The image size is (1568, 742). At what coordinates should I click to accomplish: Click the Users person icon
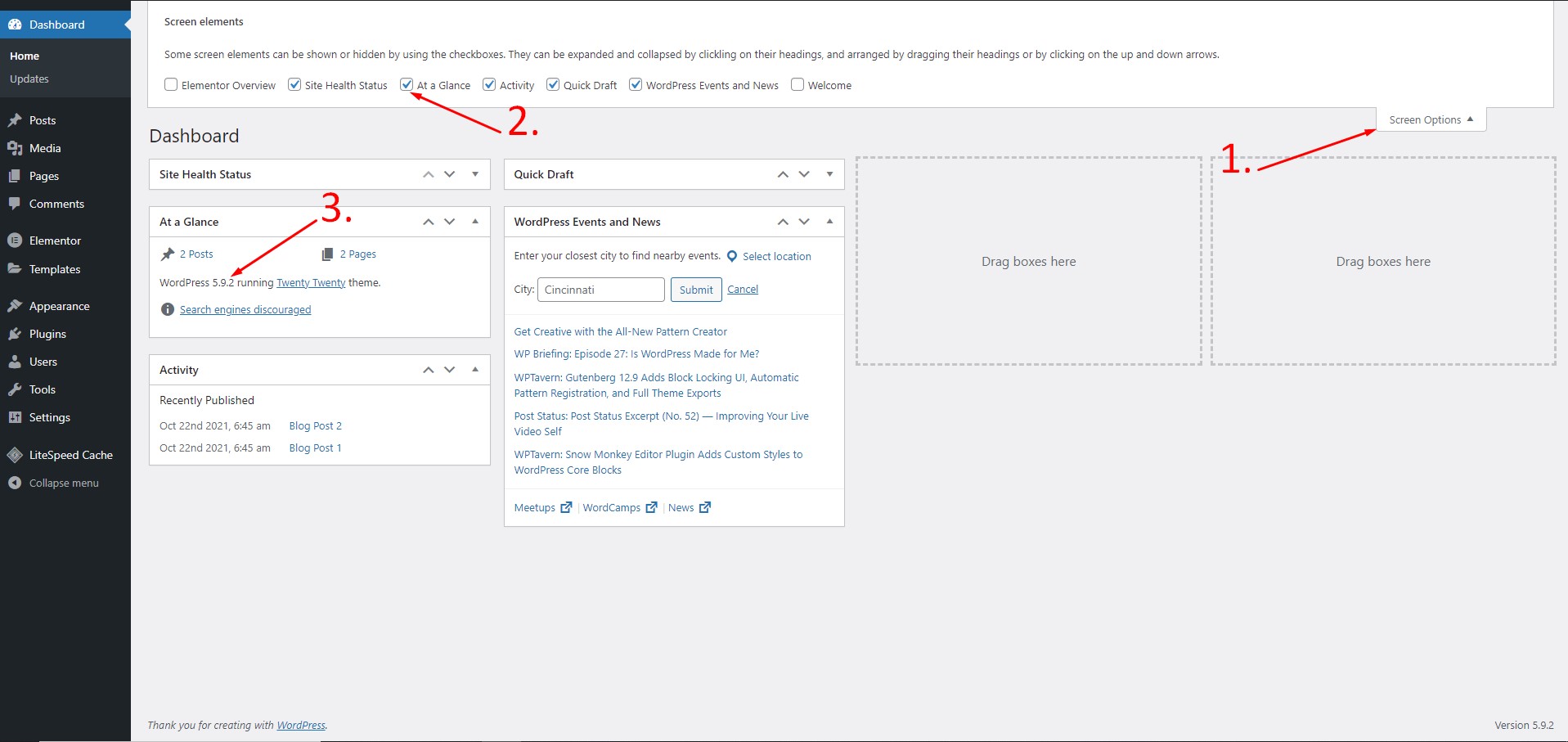coord(15,362)
